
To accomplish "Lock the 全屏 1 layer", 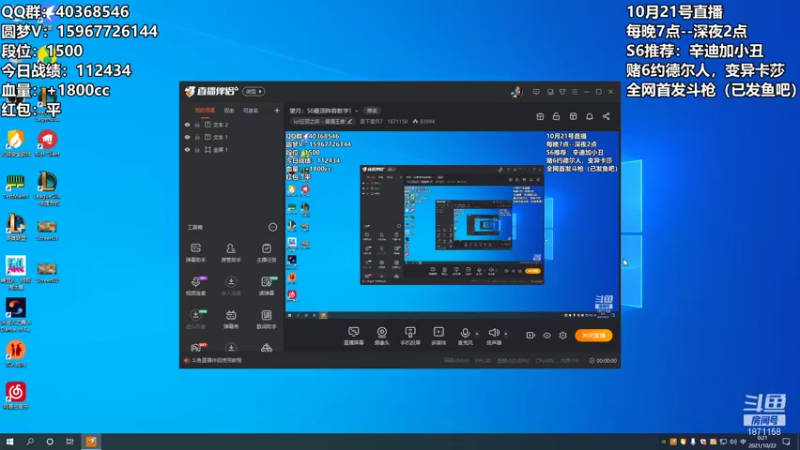I will [197, 149].
